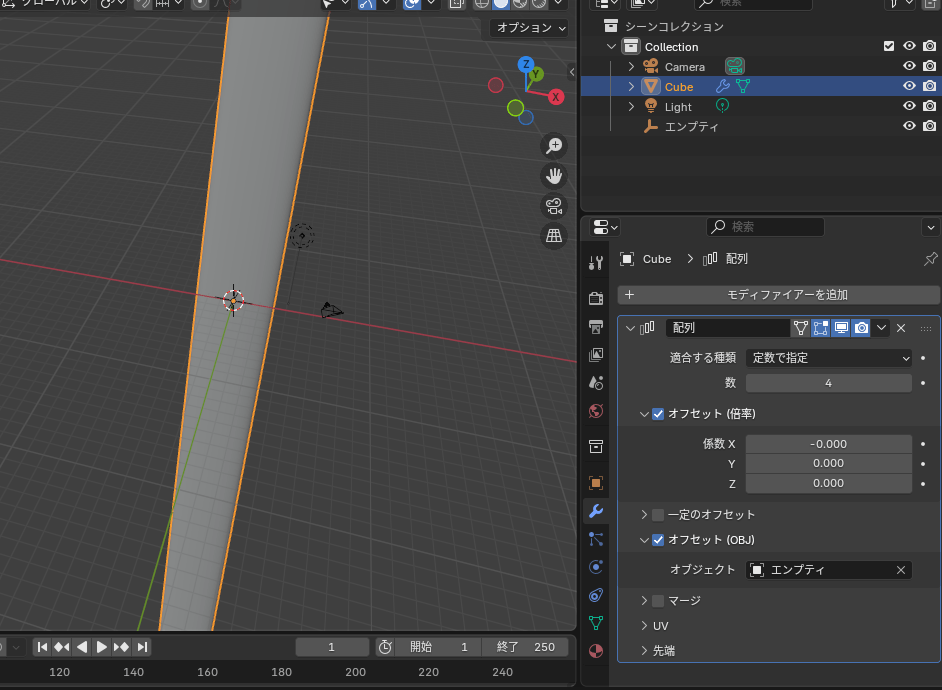Click the pin icon in properties header
Screen dimensions: 942x690
click(x=930, y=259)
